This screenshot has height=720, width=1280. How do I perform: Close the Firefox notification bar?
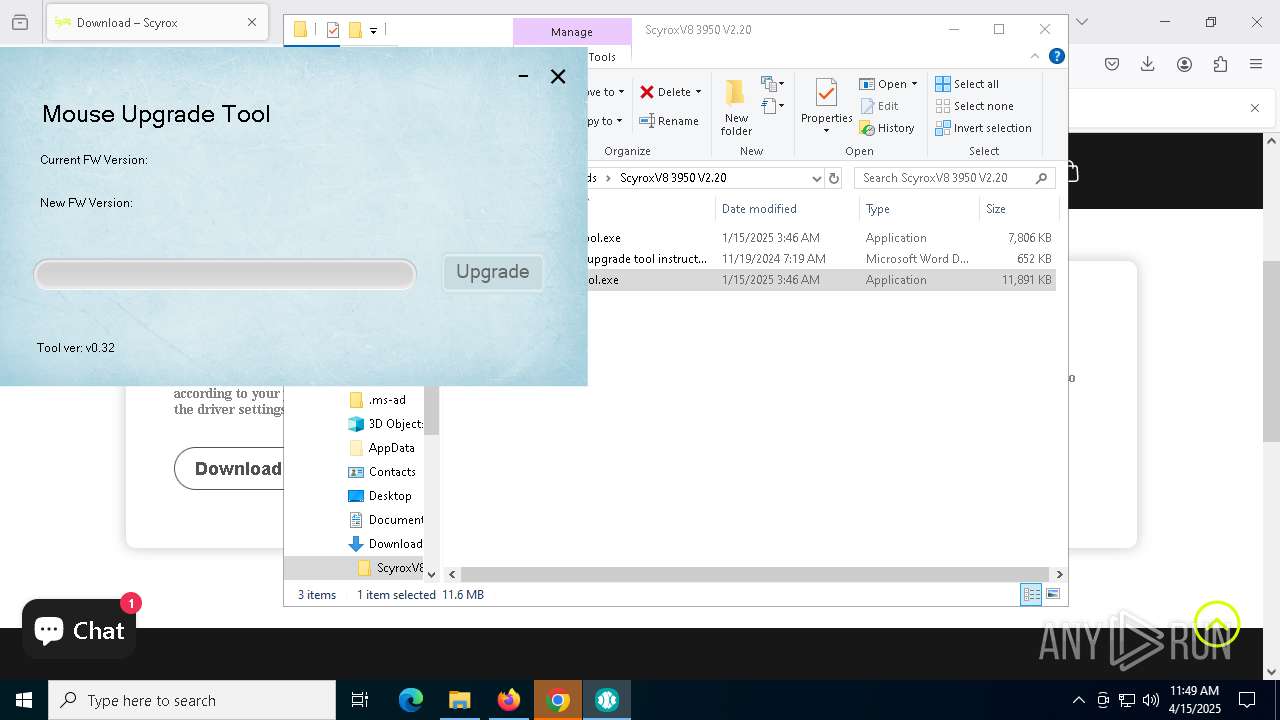click(x=1255, y=108)
